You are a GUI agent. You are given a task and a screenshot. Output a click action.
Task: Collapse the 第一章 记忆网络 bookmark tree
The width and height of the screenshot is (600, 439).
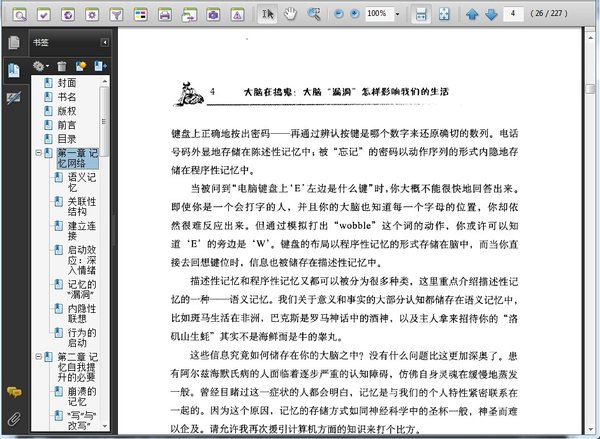tap(38, 154)
